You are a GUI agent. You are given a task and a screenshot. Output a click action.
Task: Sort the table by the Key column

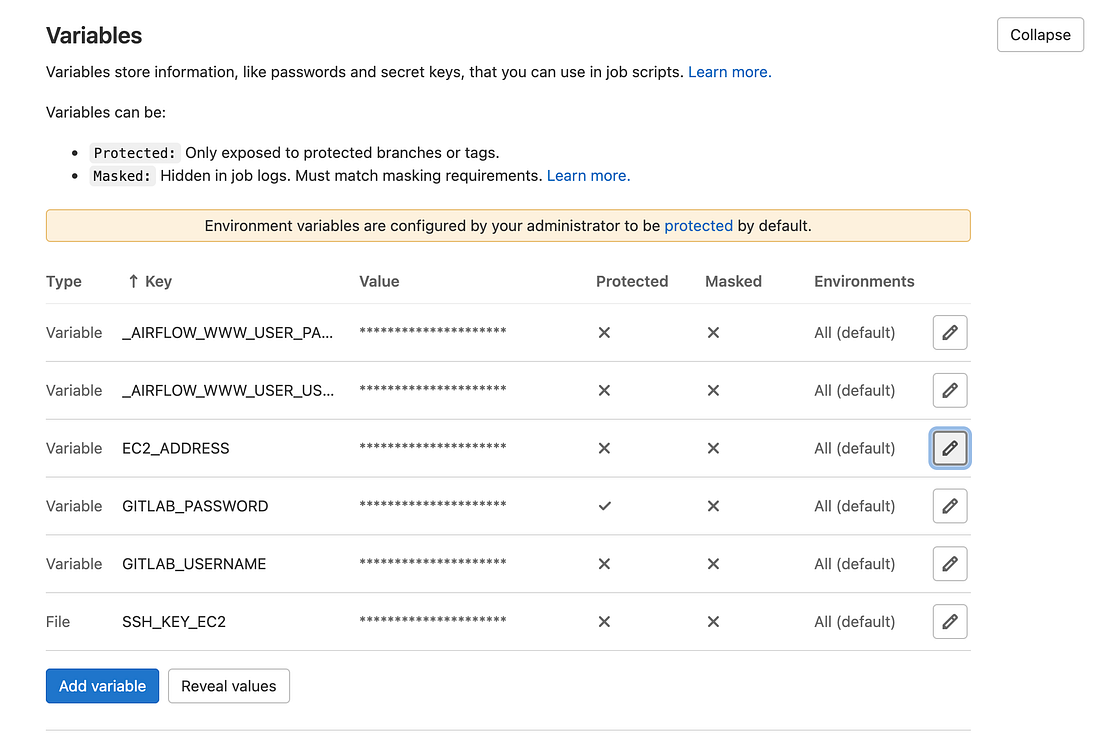(150, 281)
